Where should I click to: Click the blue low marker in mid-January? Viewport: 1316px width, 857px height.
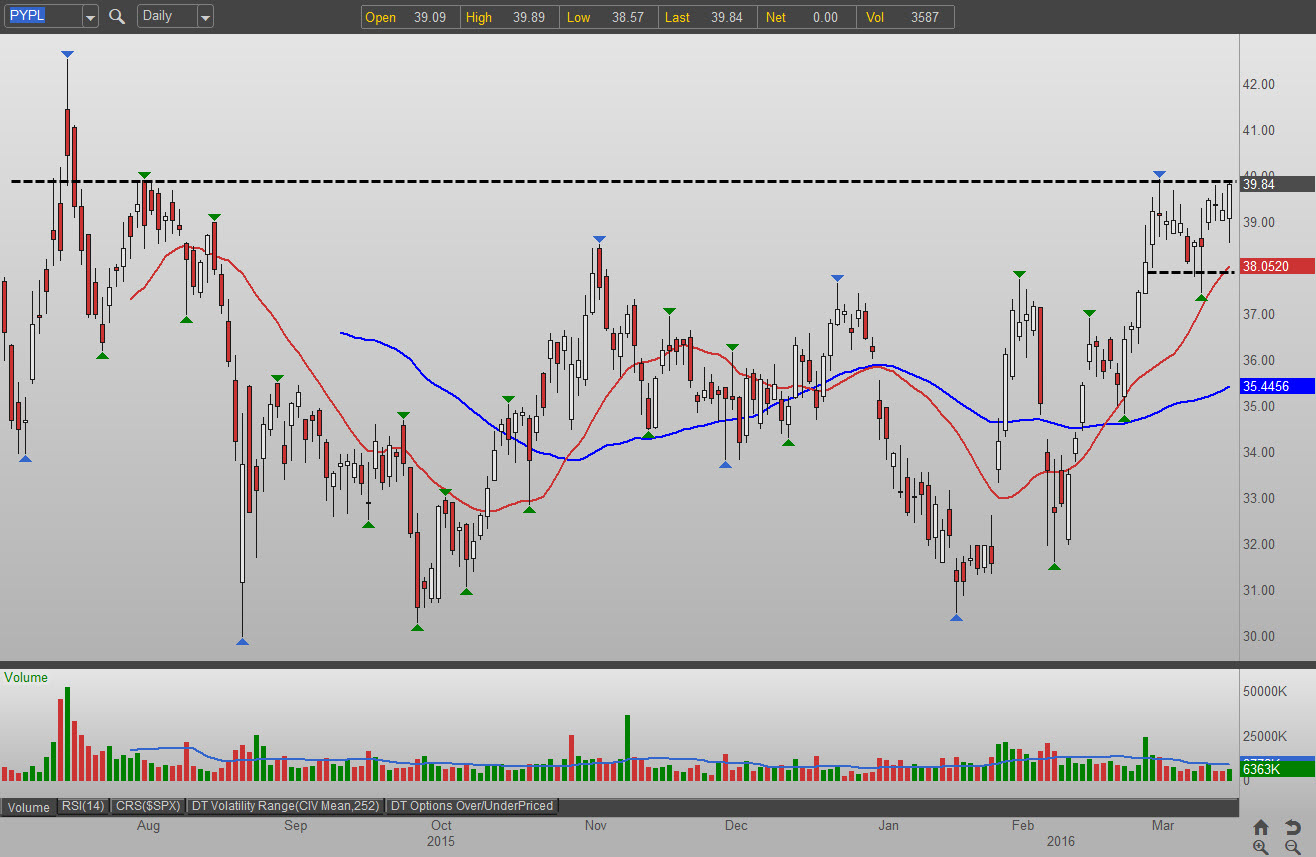[x=956, y=618]
